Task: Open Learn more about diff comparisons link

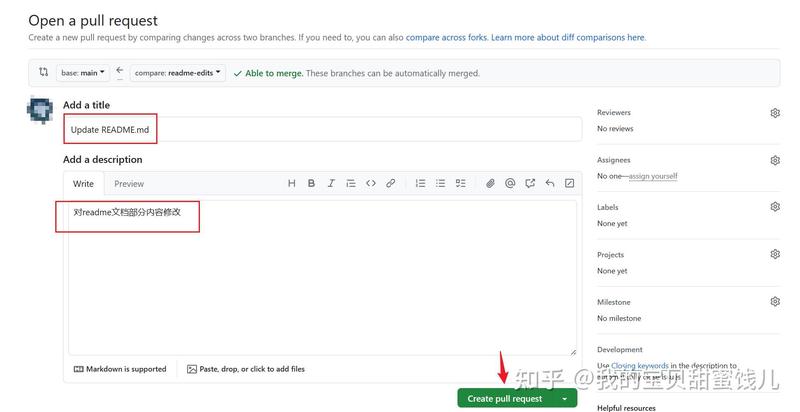Action: click(568, 37)
